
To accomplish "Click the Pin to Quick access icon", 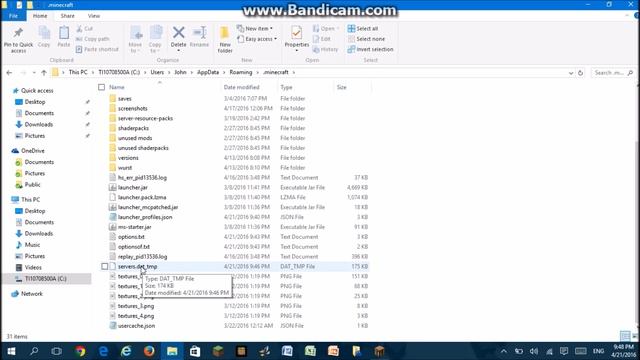I will click(18, 33).
